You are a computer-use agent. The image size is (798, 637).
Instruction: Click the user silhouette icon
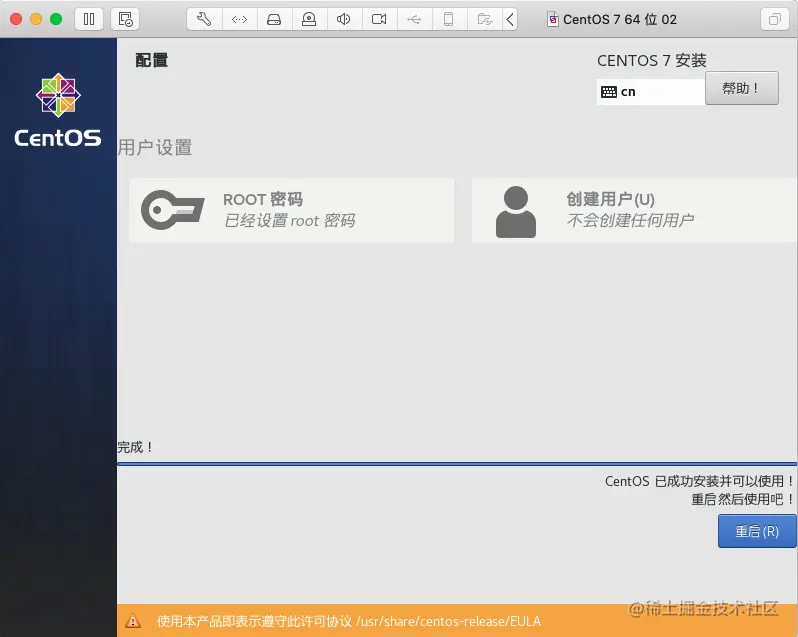click(516, 212)
